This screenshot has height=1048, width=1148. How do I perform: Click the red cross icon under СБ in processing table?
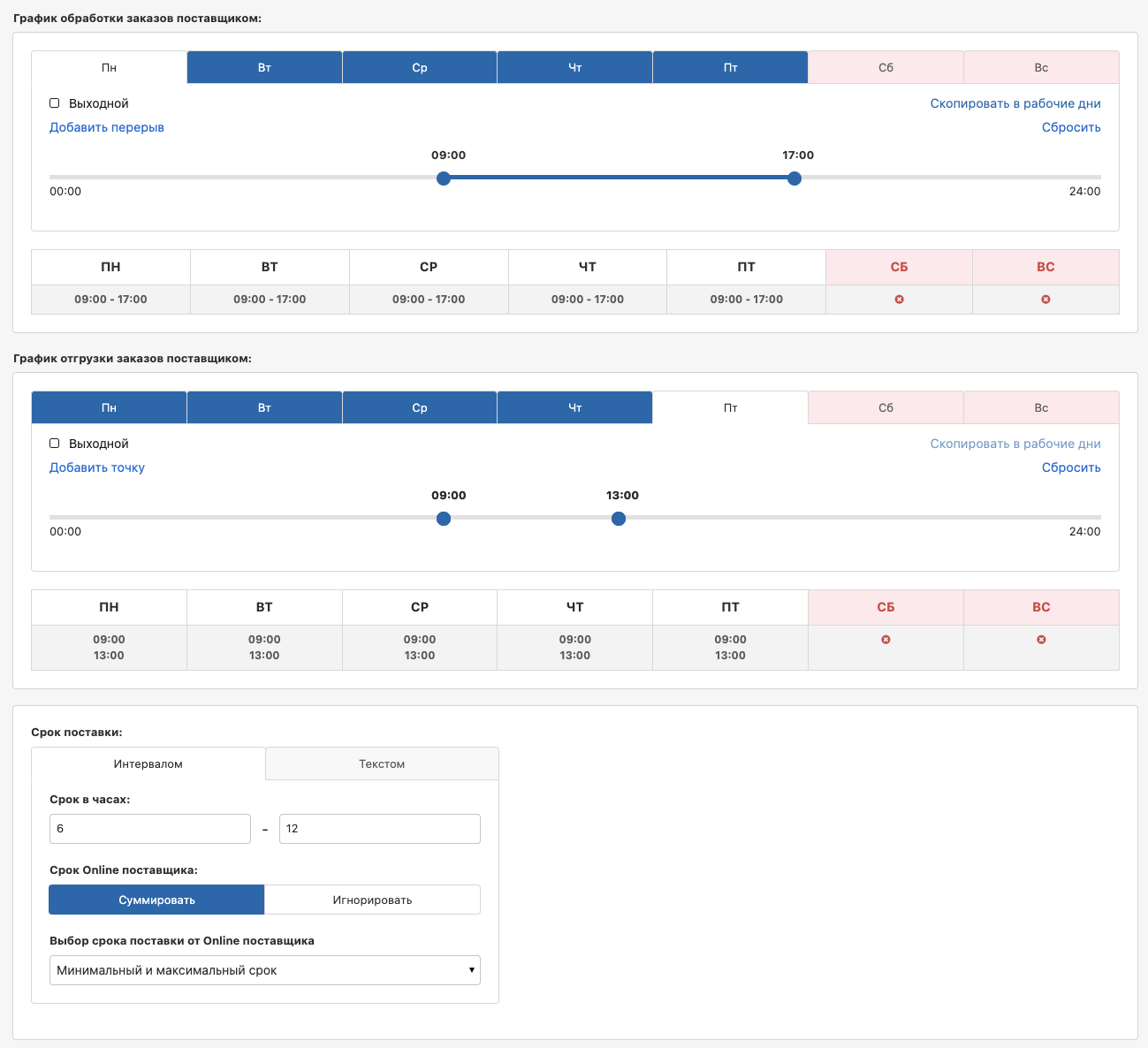click(x=899, y=300)
